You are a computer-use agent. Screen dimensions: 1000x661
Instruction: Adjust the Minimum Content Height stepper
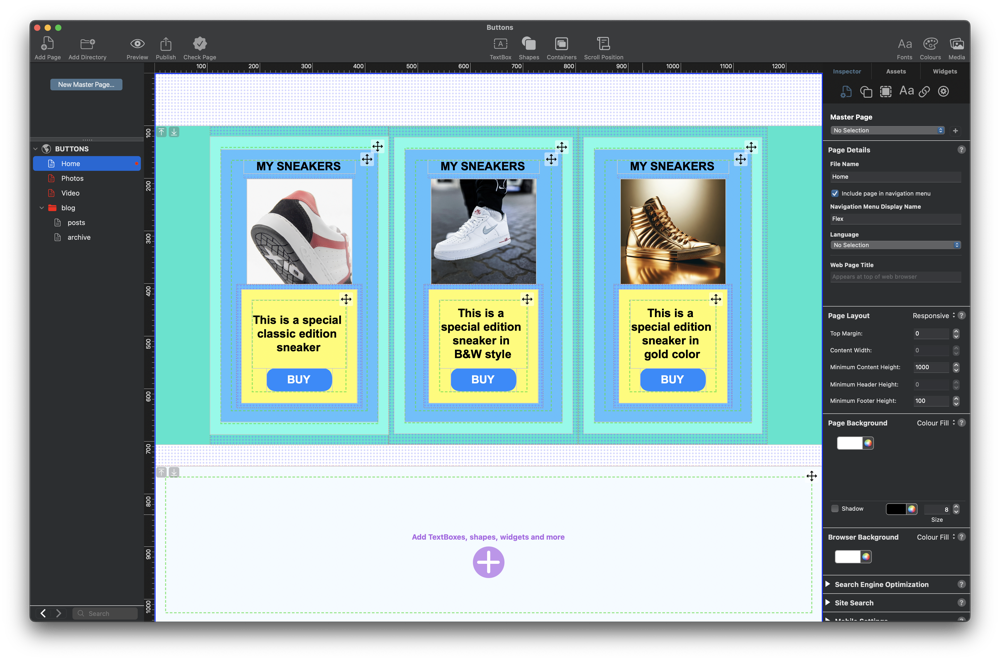tap(955, 368)
